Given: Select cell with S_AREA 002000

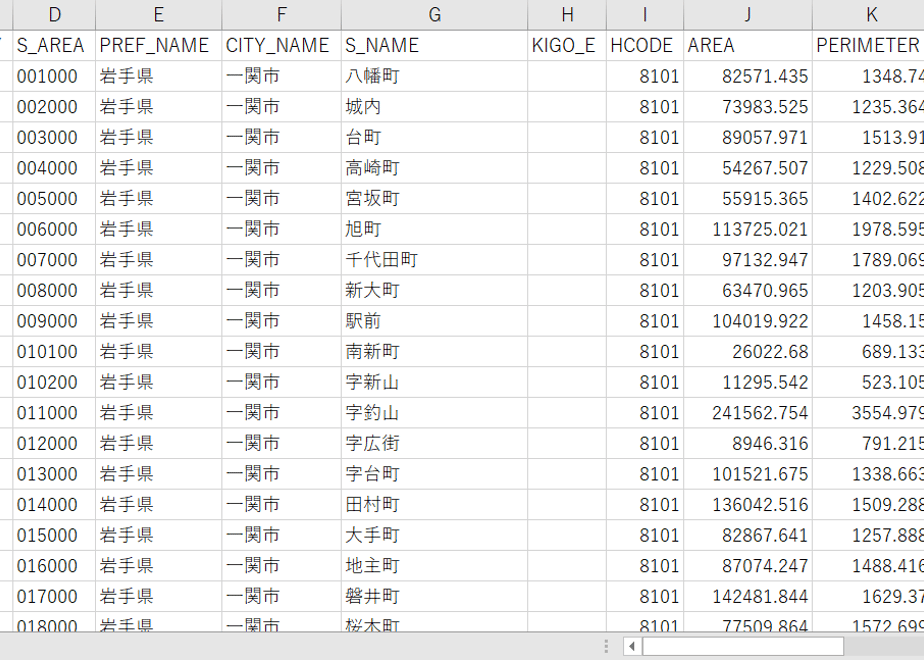Looking at the screenshot, I should pos(54,107).
